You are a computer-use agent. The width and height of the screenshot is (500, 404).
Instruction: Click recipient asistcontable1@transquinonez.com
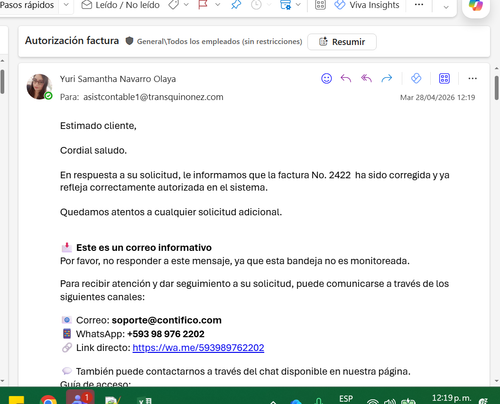pyautogui.click(x=153, y=97)
